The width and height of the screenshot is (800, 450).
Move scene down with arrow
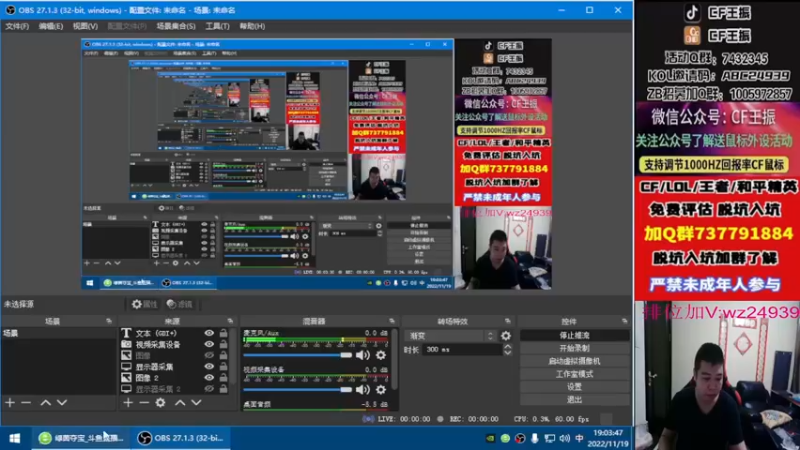point(62,403)
